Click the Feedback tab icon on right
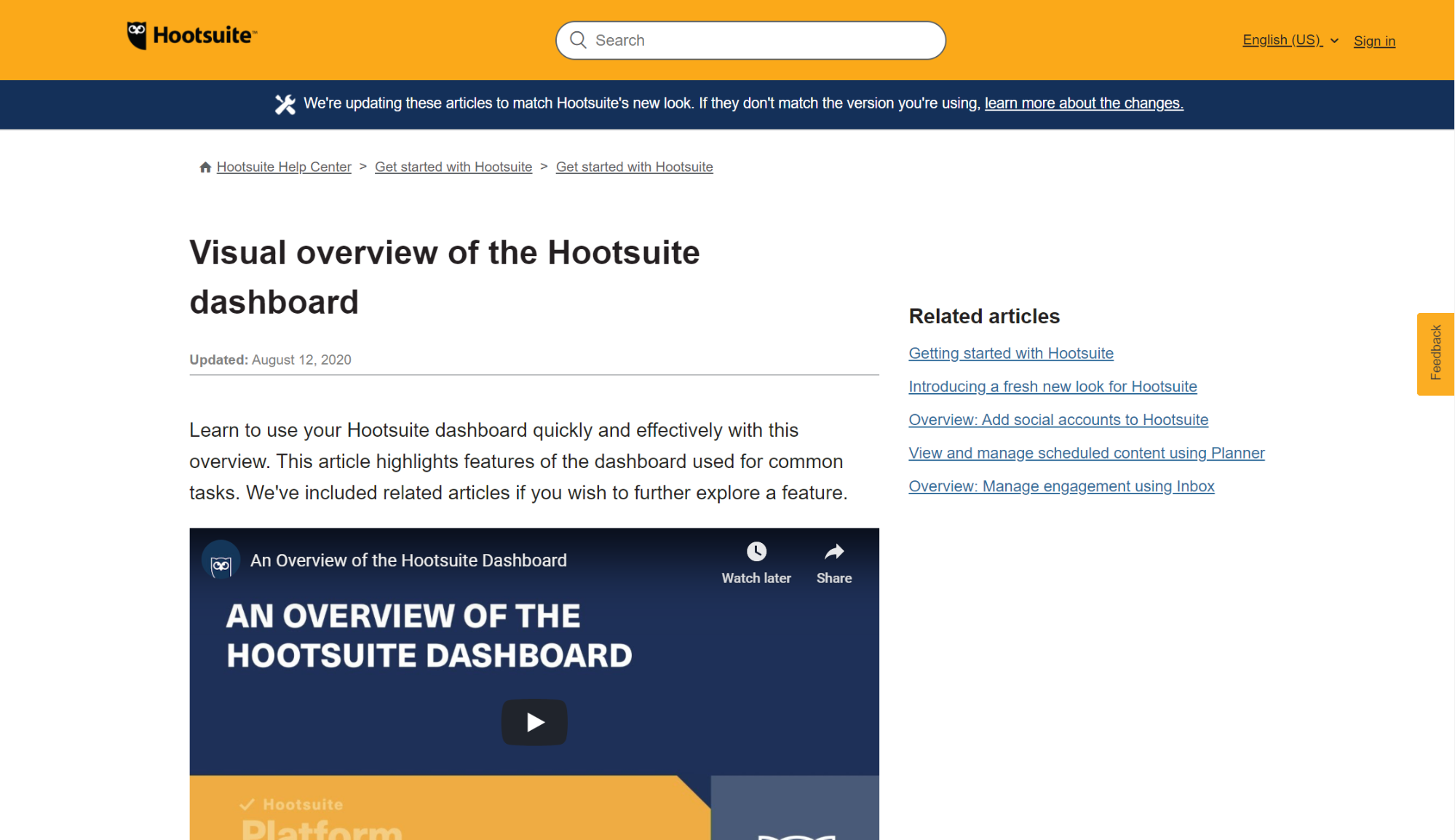The image size is (1455, 840). pos(1436,354)
